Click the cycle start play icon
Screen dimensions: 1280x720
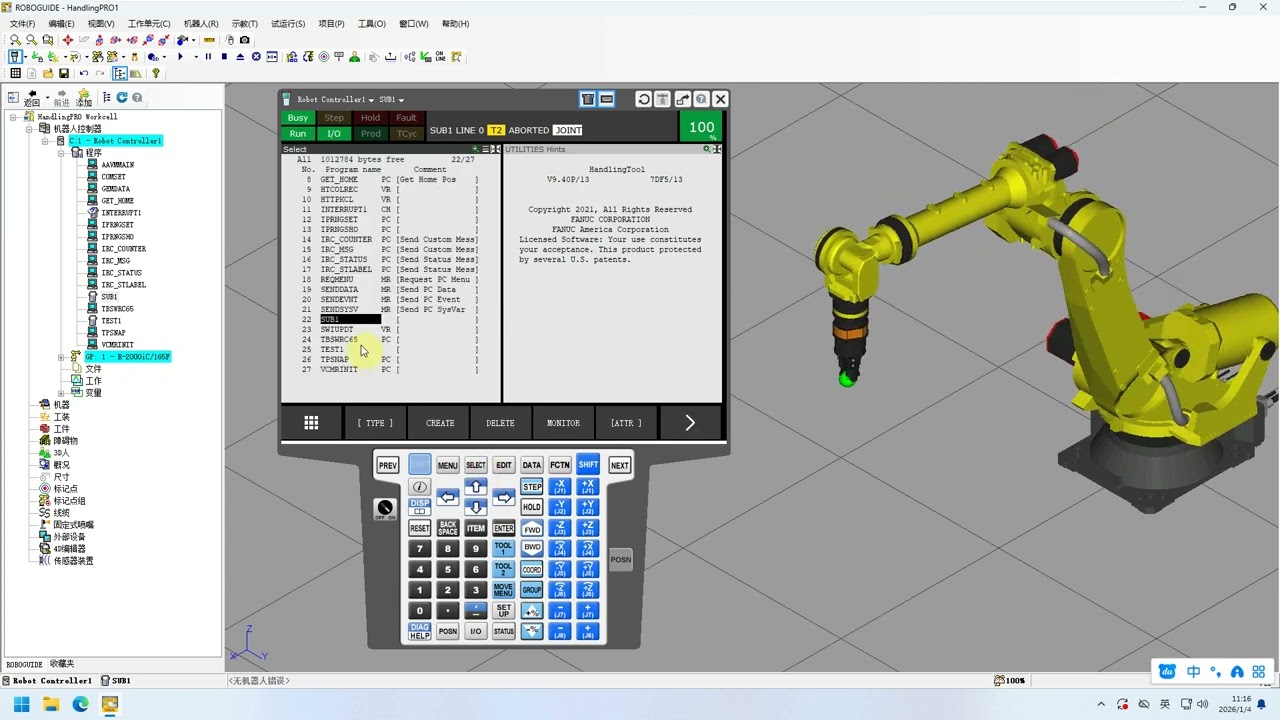tap(180, 57)
